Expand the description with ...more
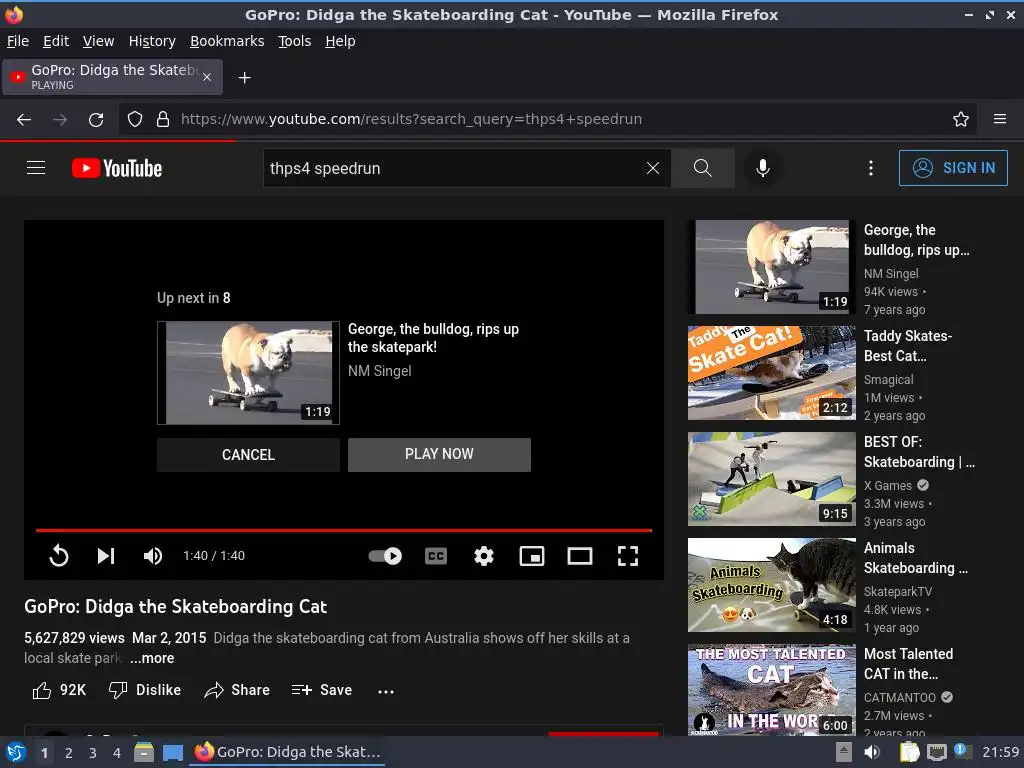The height and width of the screenshot is (768, 1024). (152, 658)
